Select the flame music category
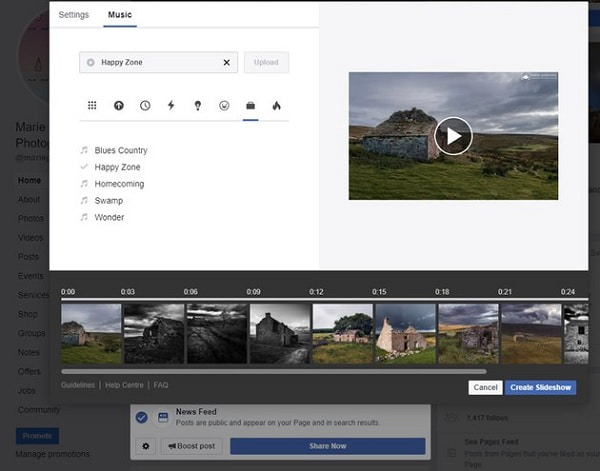600x471 pixels. 276,105
